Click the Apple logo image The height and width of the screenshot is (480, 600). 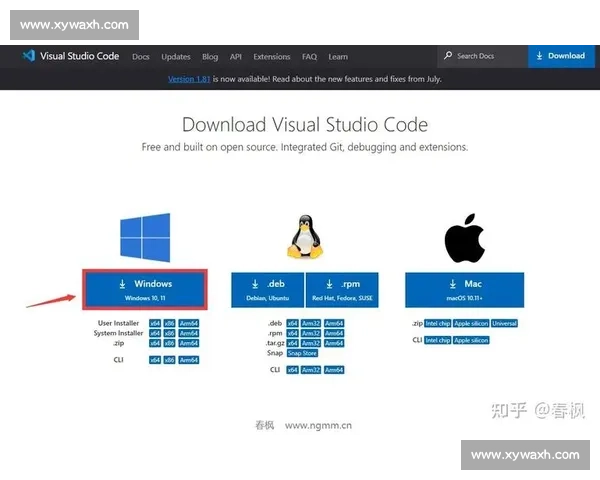point(465,238)
